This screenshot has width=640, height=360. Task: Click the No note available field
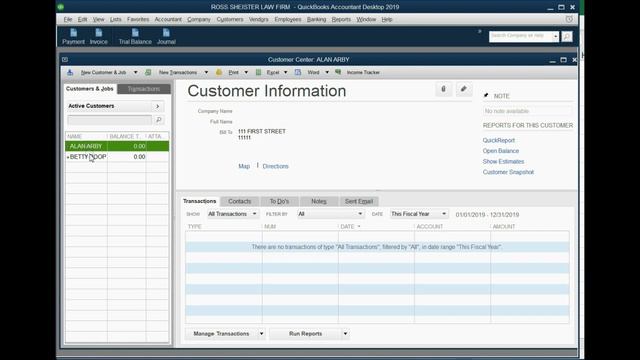coord(527,111)
